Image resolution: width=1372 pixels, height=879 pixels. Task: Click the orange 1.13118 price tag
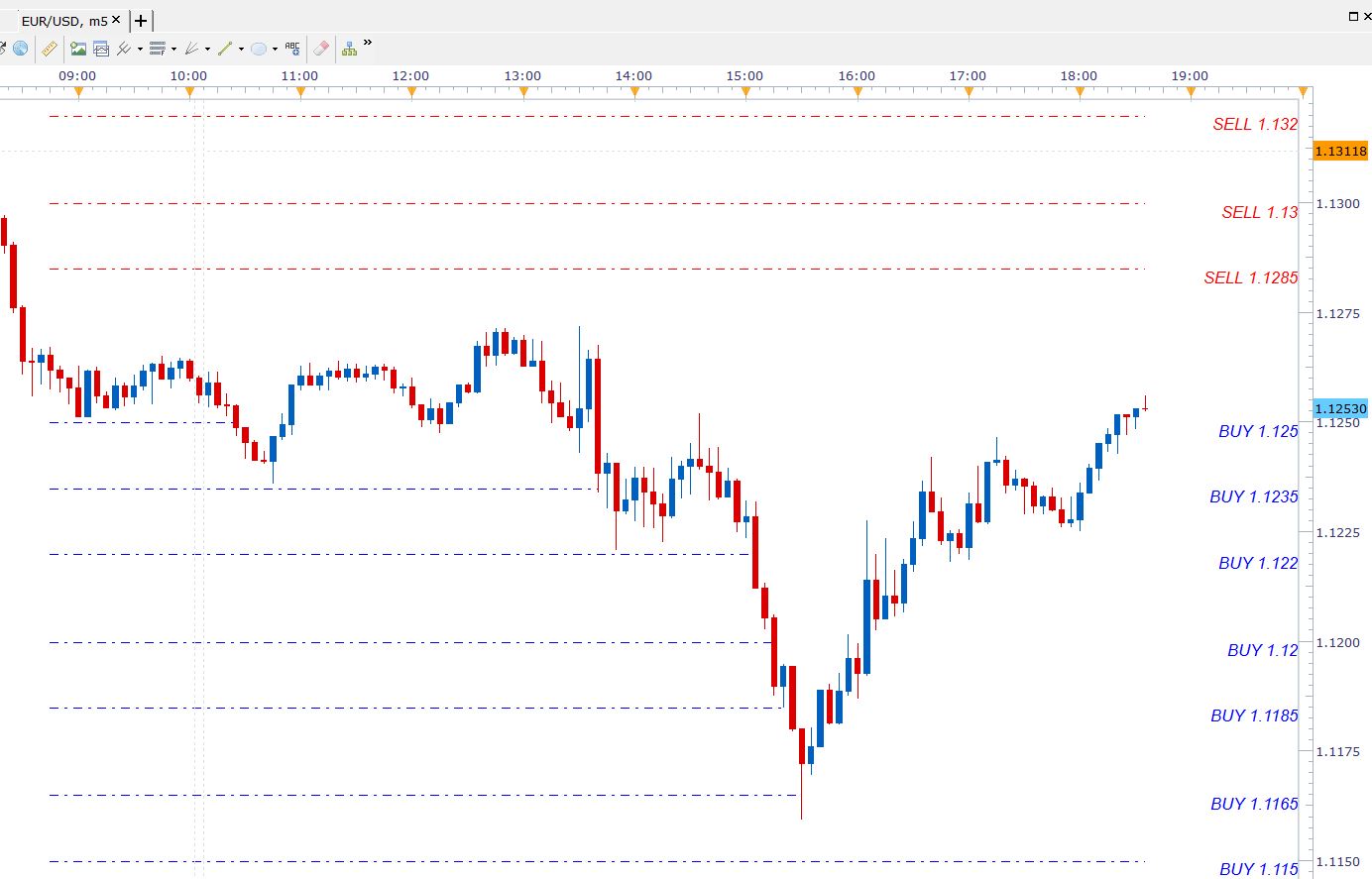(1340, 151)
